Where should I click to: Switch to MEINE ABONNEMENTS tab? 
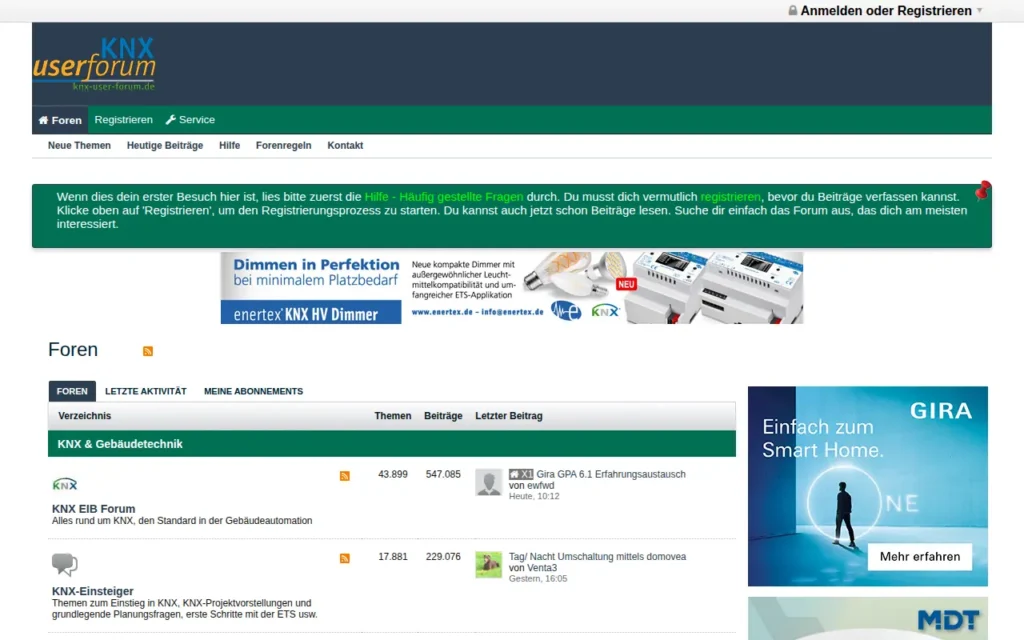(253, 391)
